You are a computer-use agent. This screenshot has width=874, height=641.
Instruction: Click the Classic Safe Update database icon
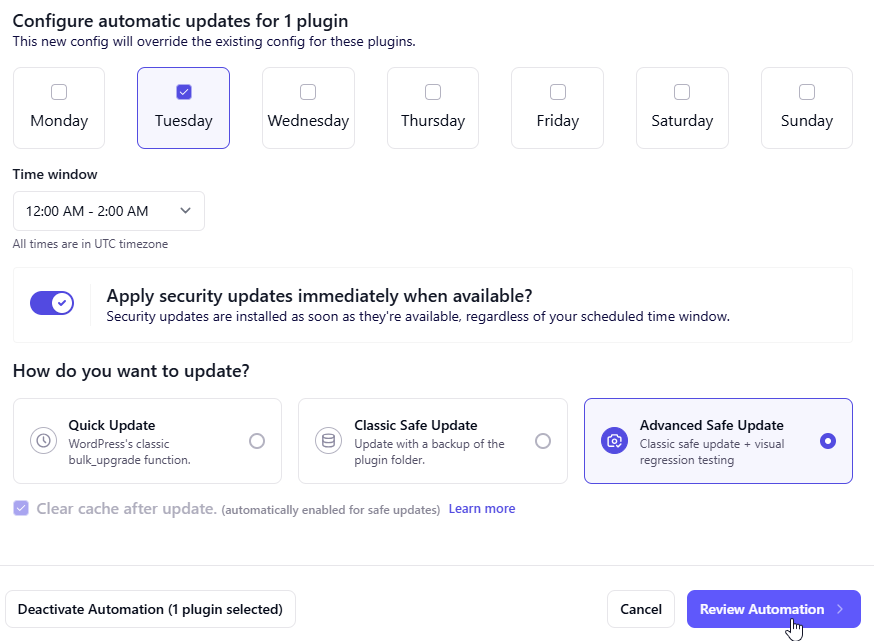(x=328, y=440)
